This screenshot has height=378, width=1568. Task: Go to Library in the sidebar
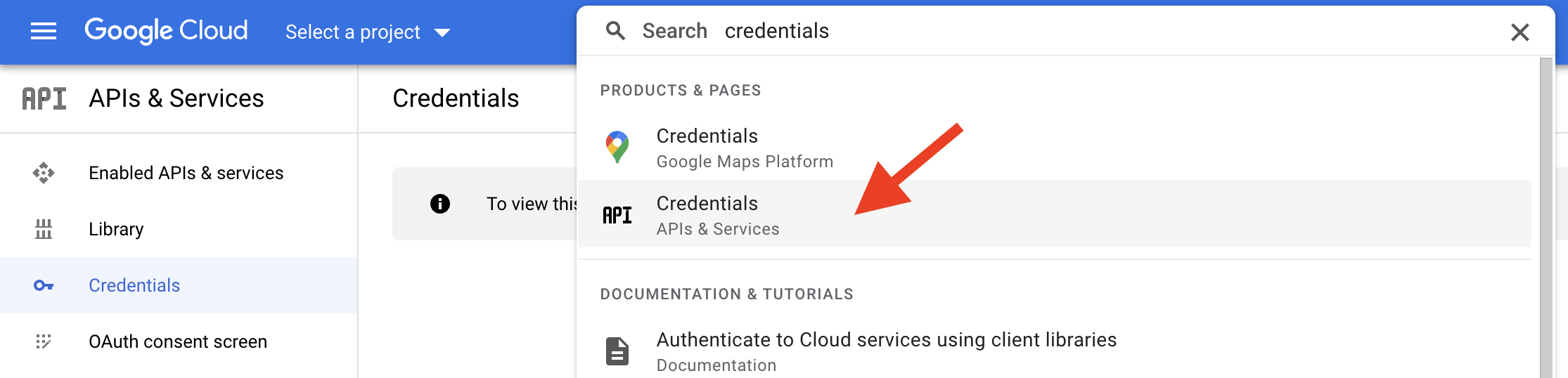coord(179,229)
